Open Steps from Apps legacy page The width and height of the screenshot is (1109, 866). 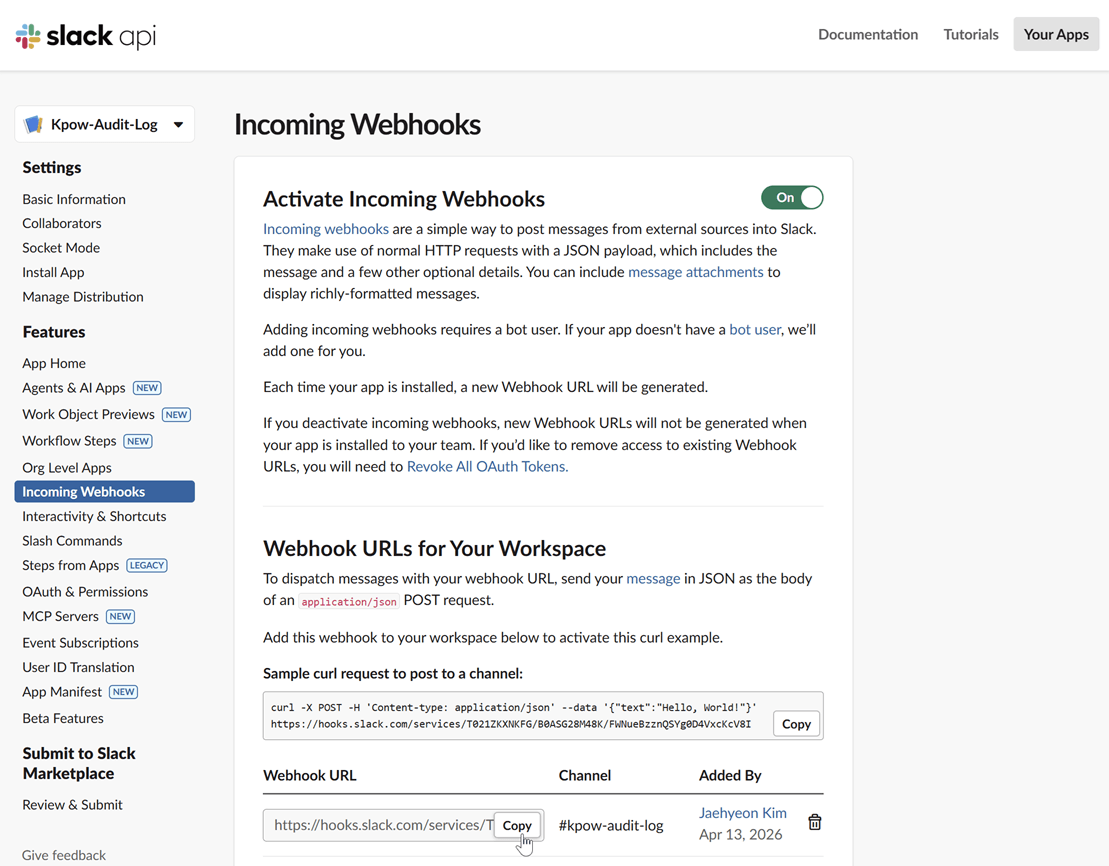point(71,565)
